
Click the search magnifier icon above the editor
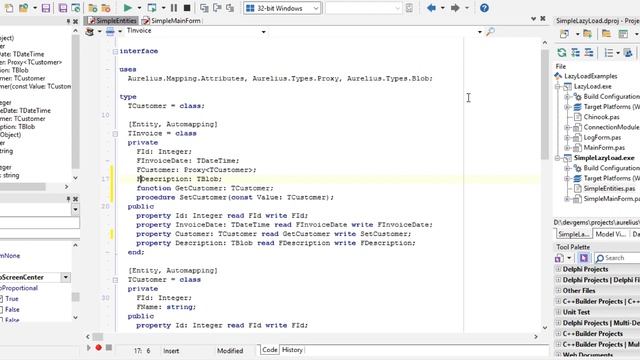coord(490,31)
